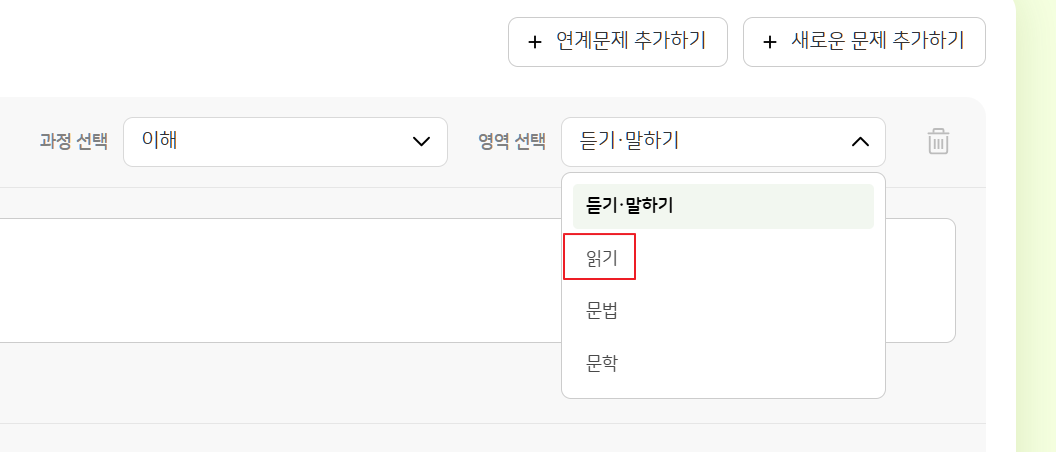The height and width of the screenshot is (452, 1056).
Task: Open the 과정 선택 dropdown showing 이해
Action: click(286, 141)
